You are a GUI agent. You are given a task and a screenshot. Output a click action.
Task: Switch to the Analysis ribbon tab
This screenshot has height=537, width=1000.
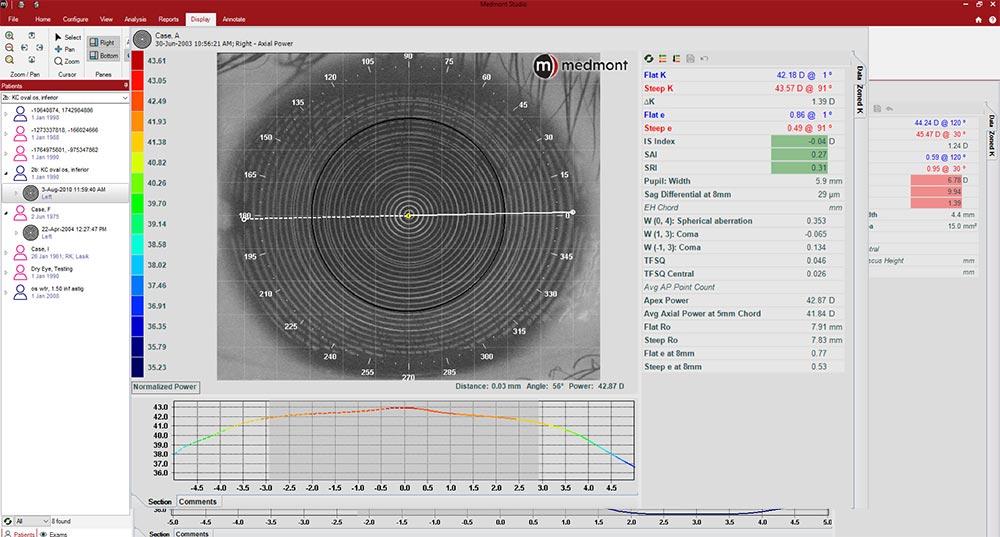(x=135, y=19)
